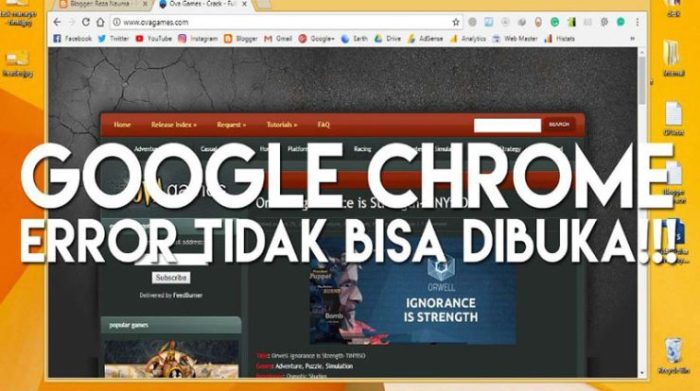The width and height of the screenshot is (700, 391).
Task: Open the Gmail bookmark
Action: pyautogui.click(x=278, y=39)
